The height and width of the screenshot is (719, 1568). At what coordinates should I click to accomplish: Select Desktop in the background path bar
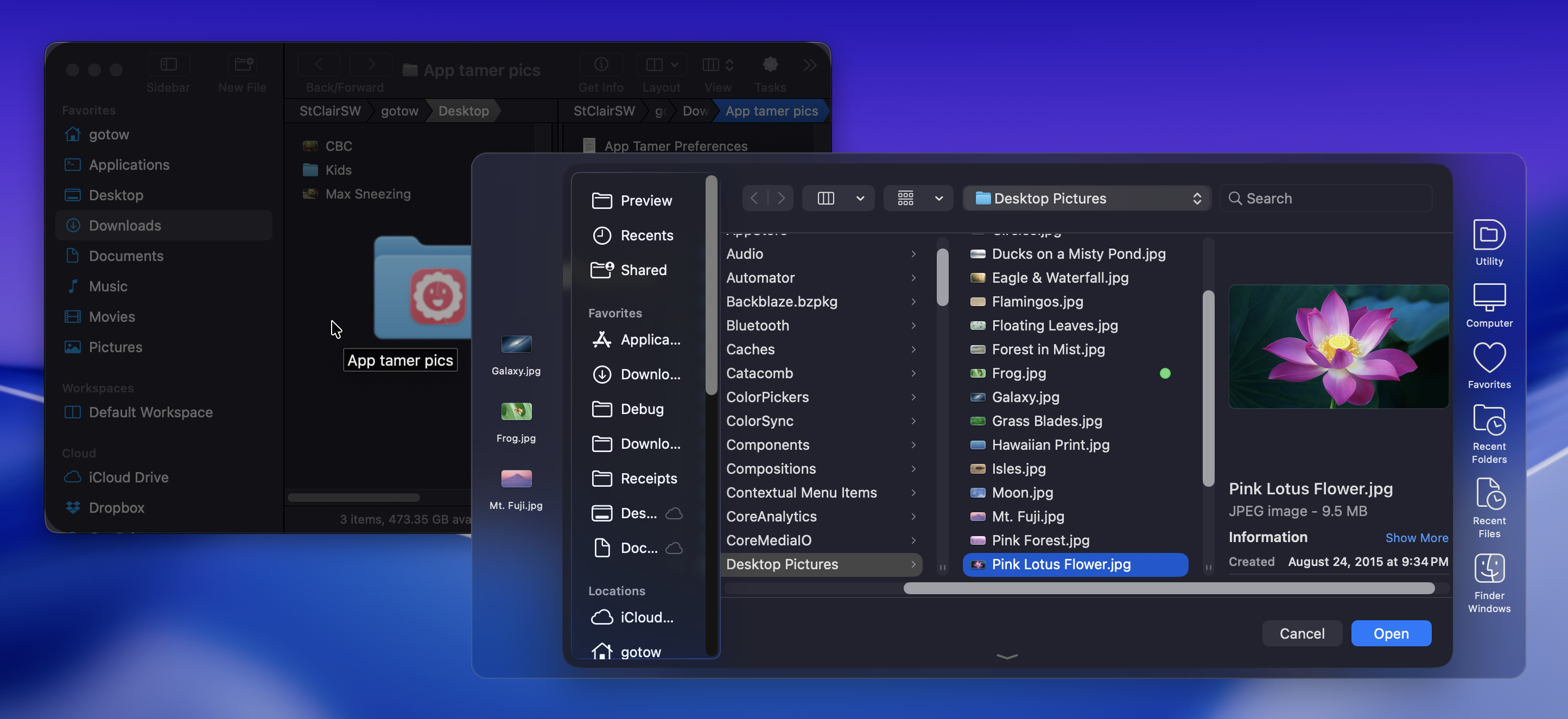tap(463, 111)
